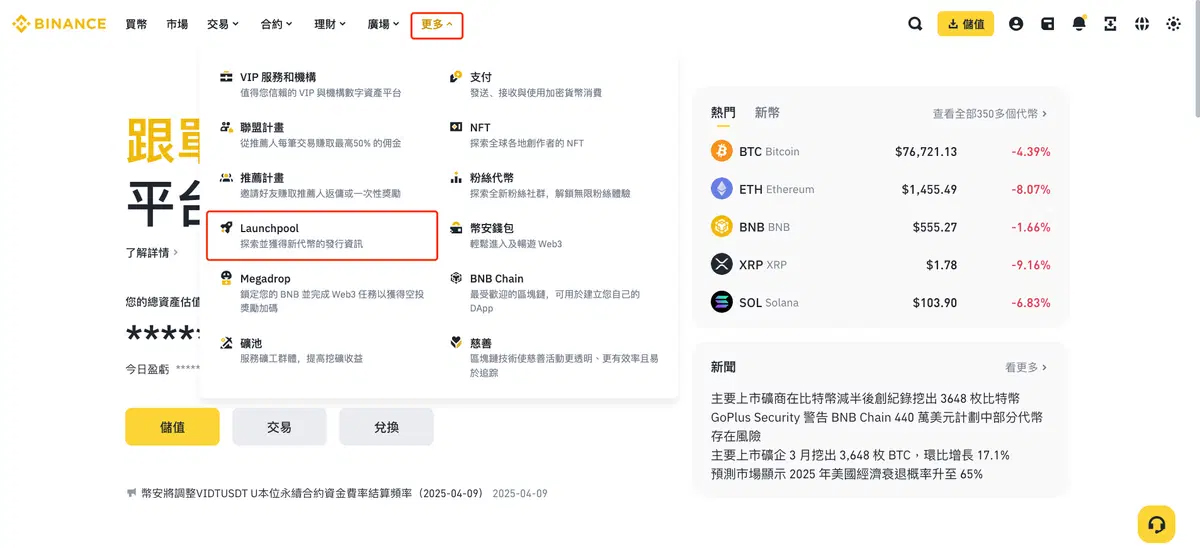
Task: Switch to the 新幣 tab
Action: point(767,113)
